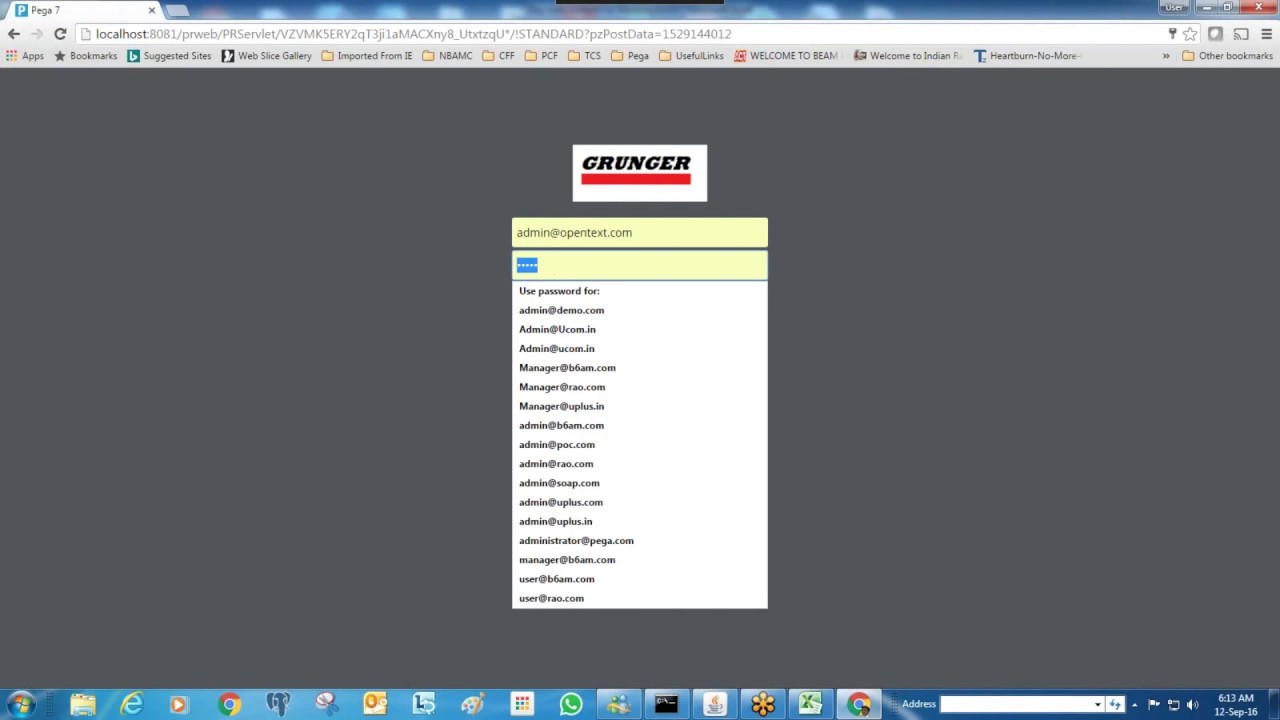The image size is (1280, 720).
Task: Select admin@poc.com in suggestions
Action: point(639,445)
